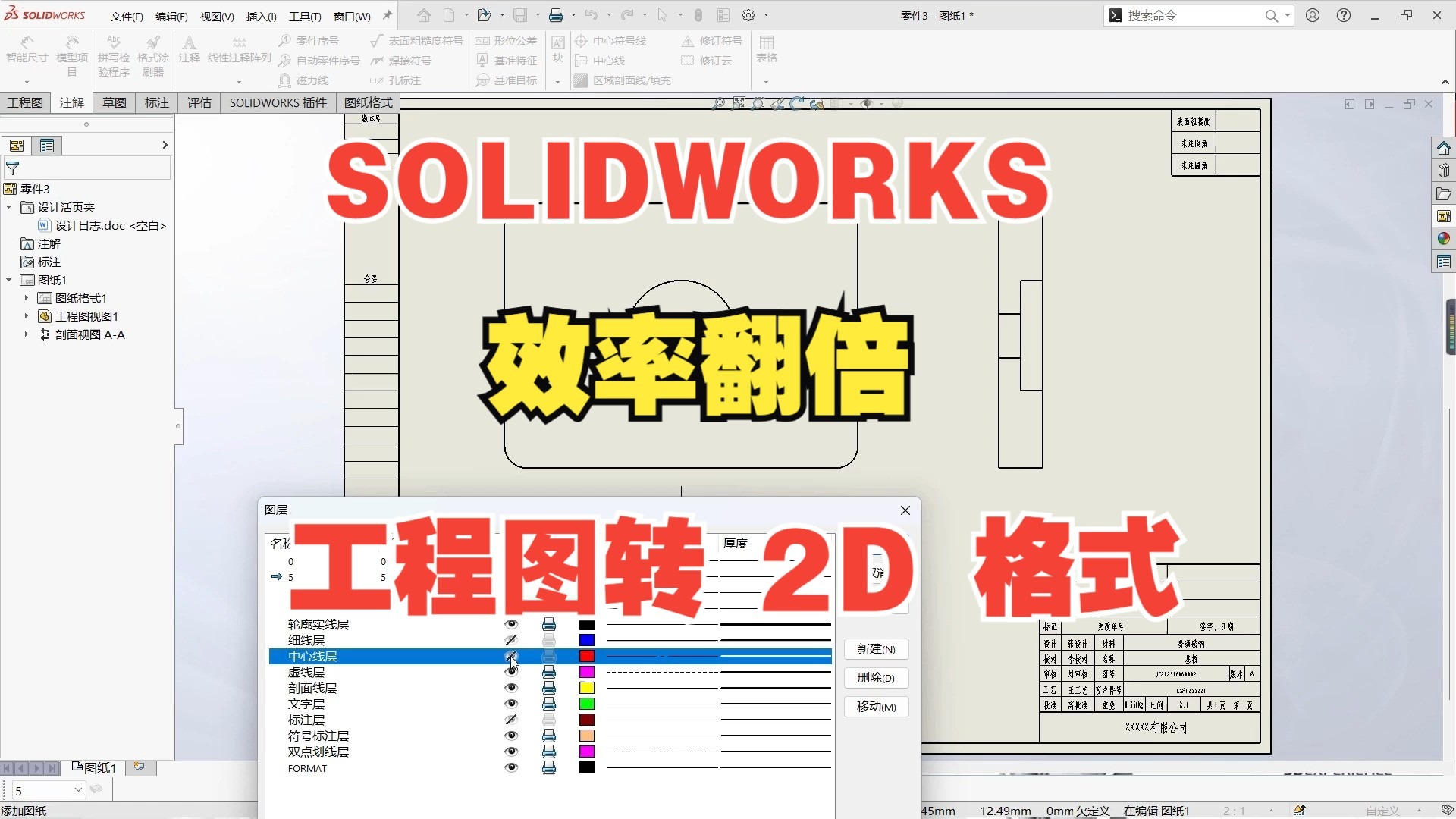Click the 表格 (Table) toolbar icon
Image resolution: width=1456 pixels, height=819 pixels.
(767, 49)
